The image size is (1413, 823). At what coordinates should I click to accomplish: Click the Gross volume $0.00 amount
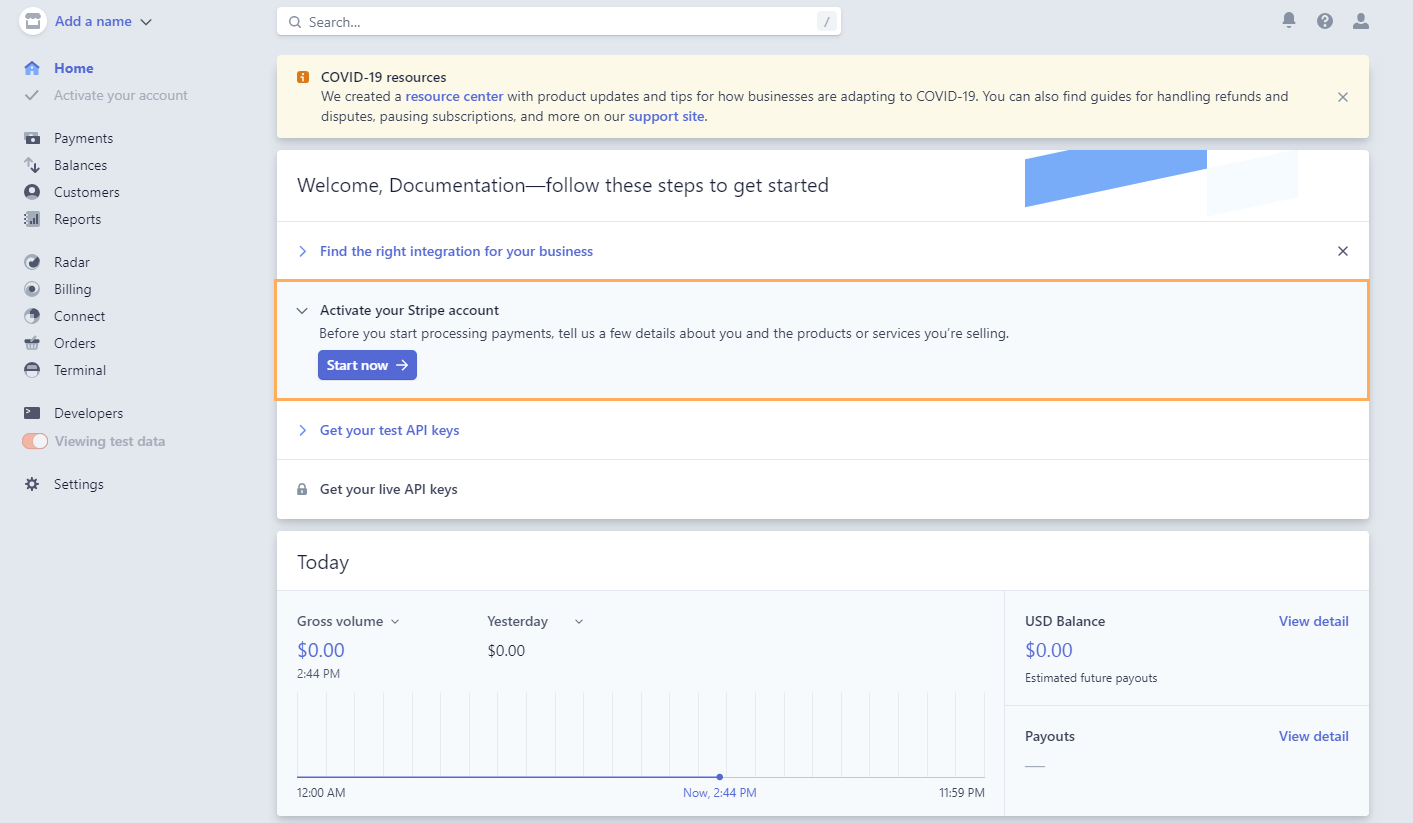(x=321, y=650)
